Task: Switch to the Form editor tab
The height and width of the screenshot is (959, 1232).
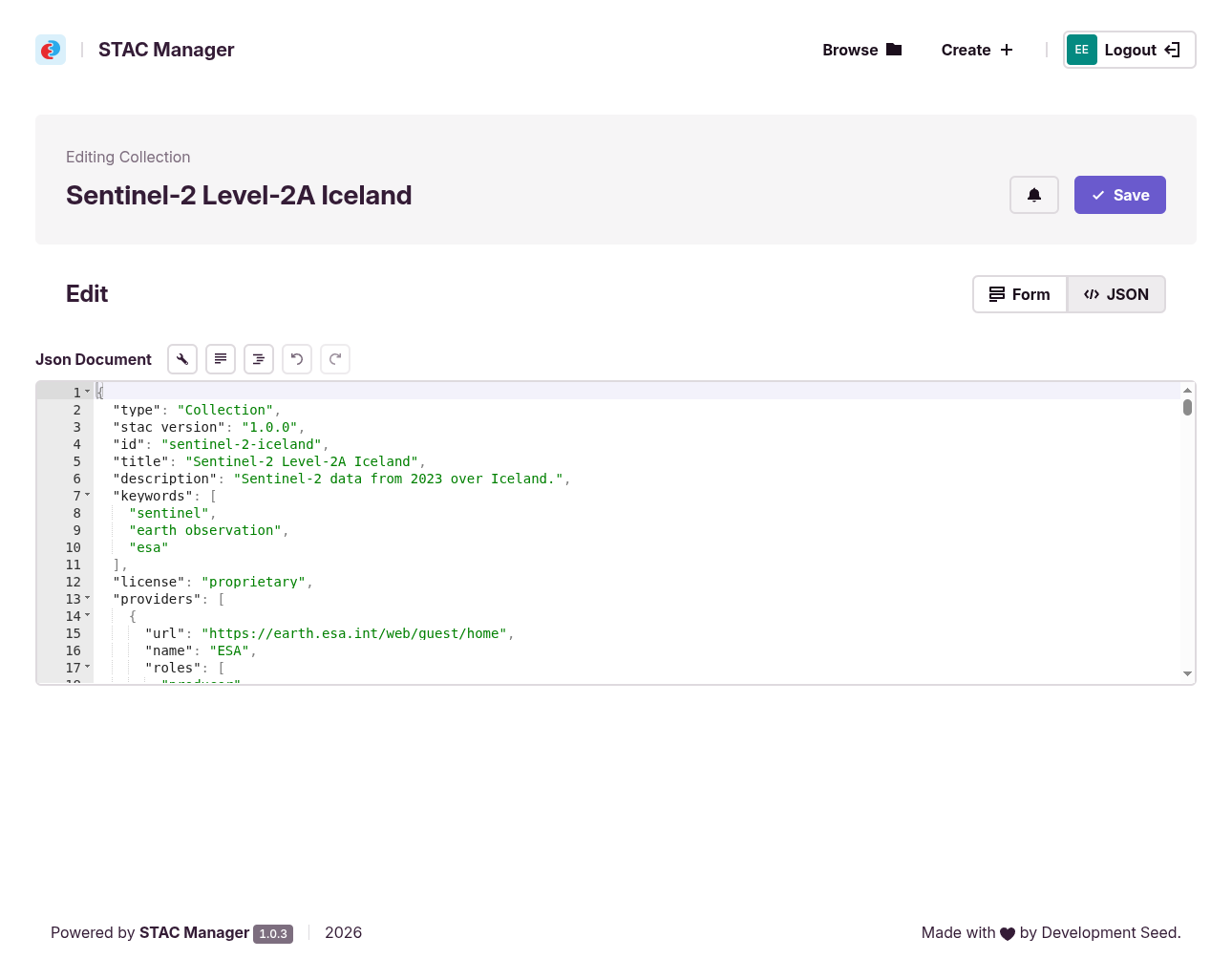Action: click(1020, 294)
